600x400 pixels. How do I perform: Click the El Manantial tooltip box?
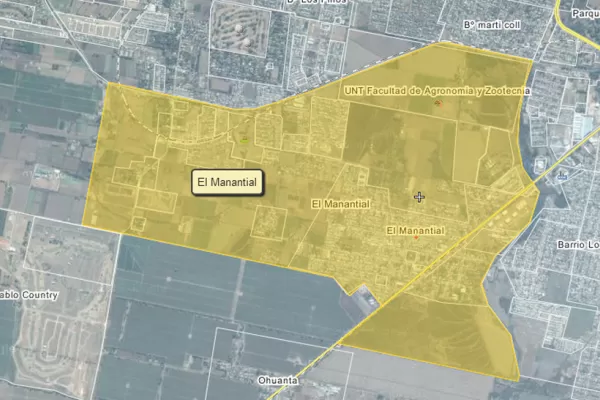228,182
